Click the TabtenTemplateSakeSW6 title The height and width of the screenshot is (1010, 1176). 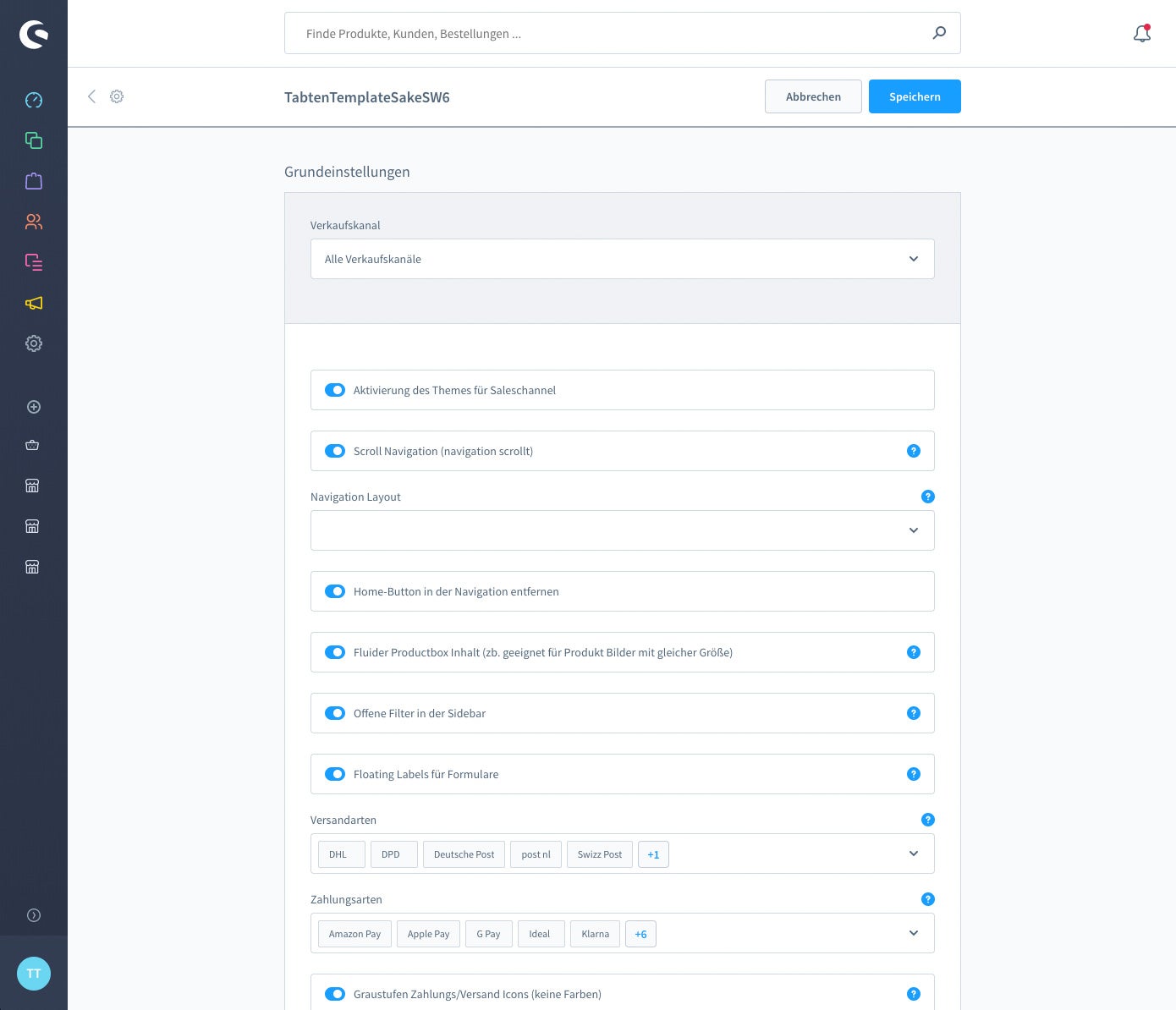pyautogui.click(x=367, y=97)
